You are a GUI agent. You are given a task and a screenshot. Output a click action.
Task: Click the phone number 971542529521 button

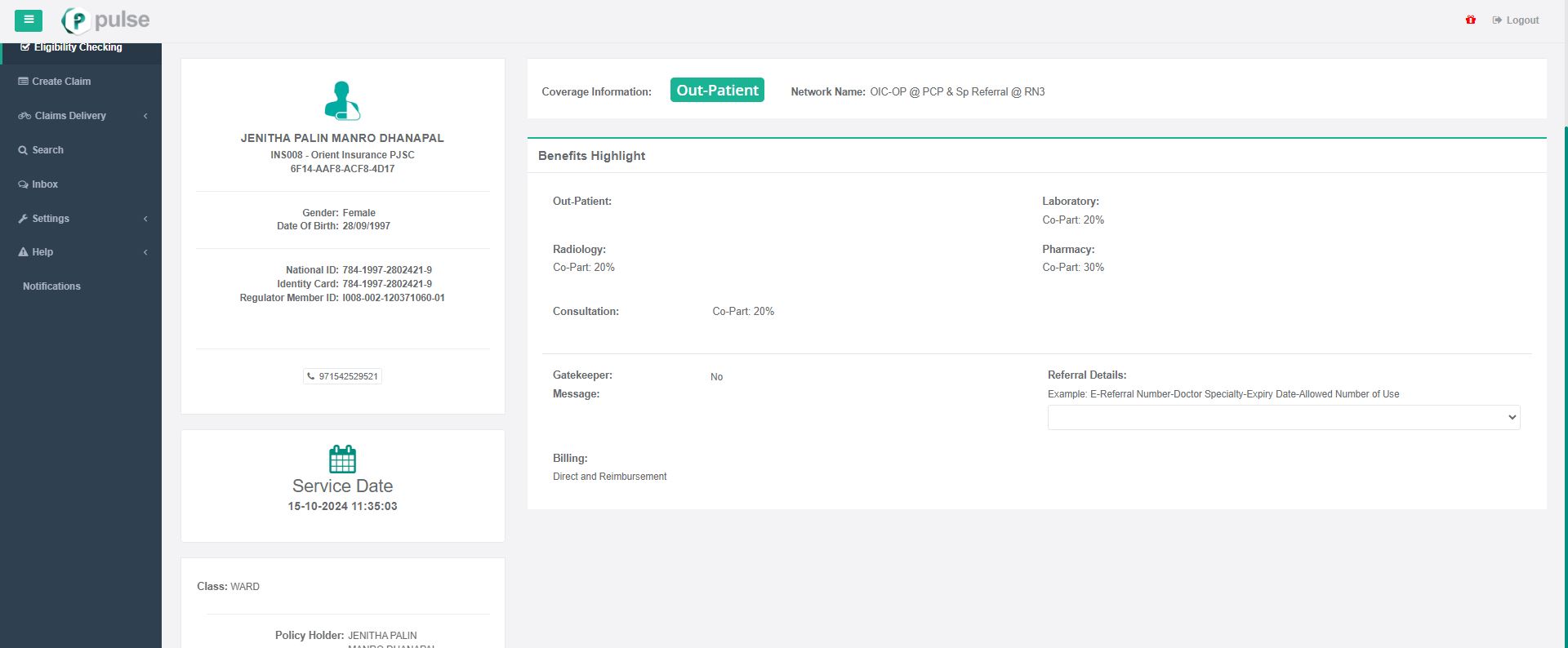coord(342,376)
